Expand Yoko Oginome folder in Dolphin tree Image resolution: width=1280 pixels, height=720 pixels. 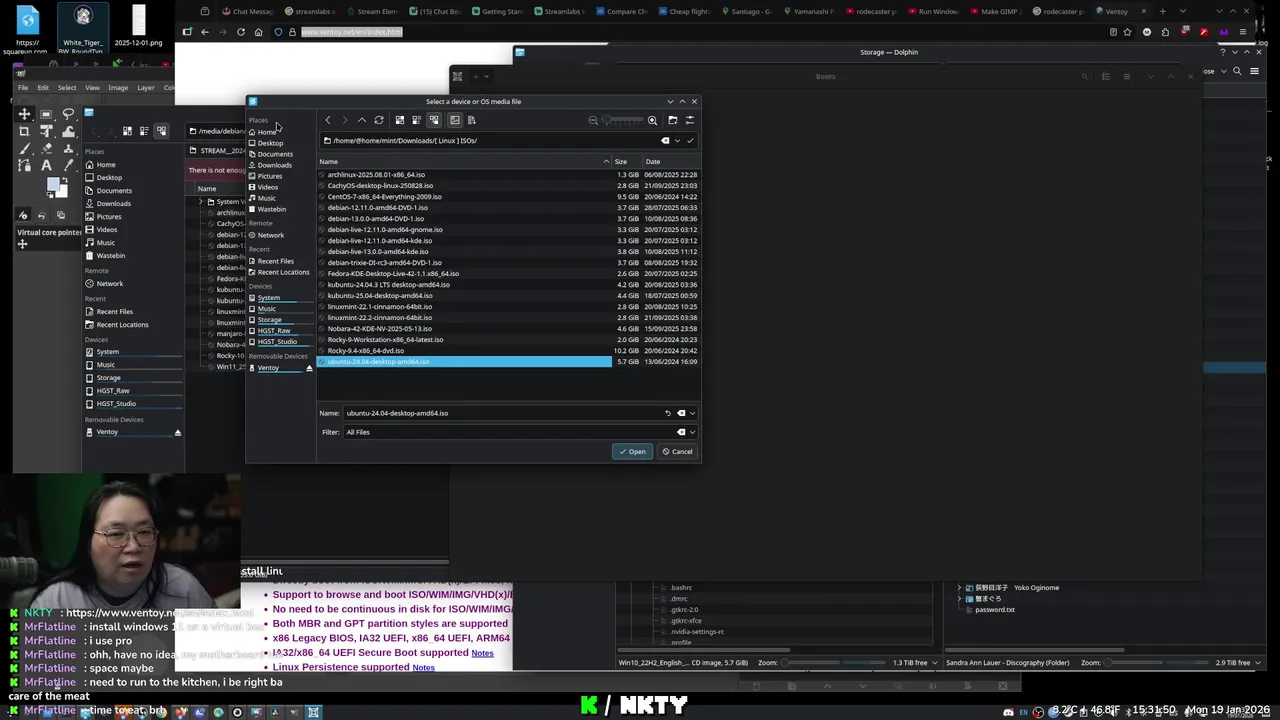[960, 588]
